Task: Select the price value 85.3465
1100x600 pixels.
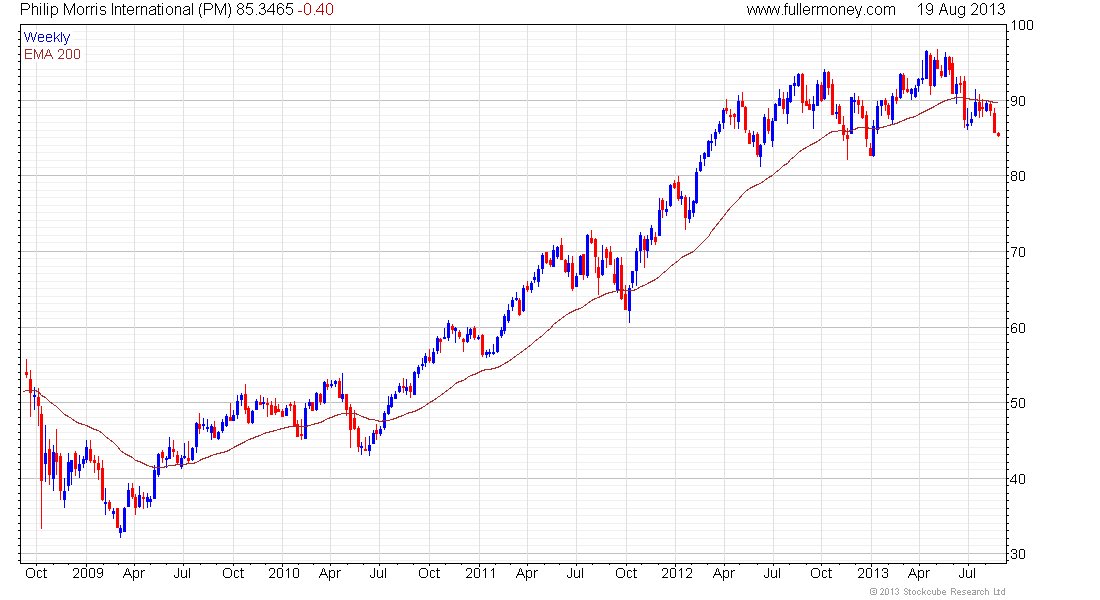Action: 264,10
